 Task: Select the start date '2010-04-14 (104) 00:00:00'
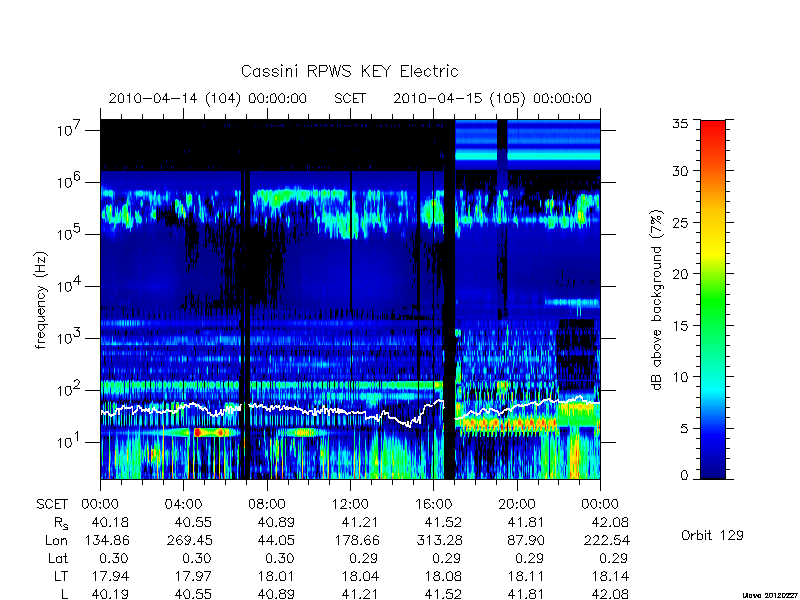[x=208, y=98]
